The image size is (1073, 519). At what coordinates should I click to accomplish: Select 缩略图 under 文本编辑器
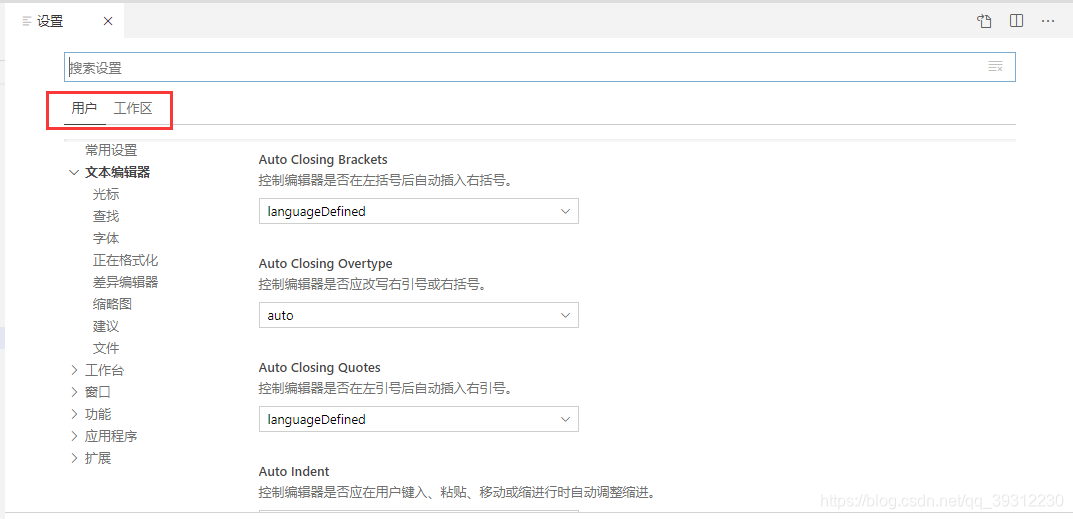click(112, 304)
